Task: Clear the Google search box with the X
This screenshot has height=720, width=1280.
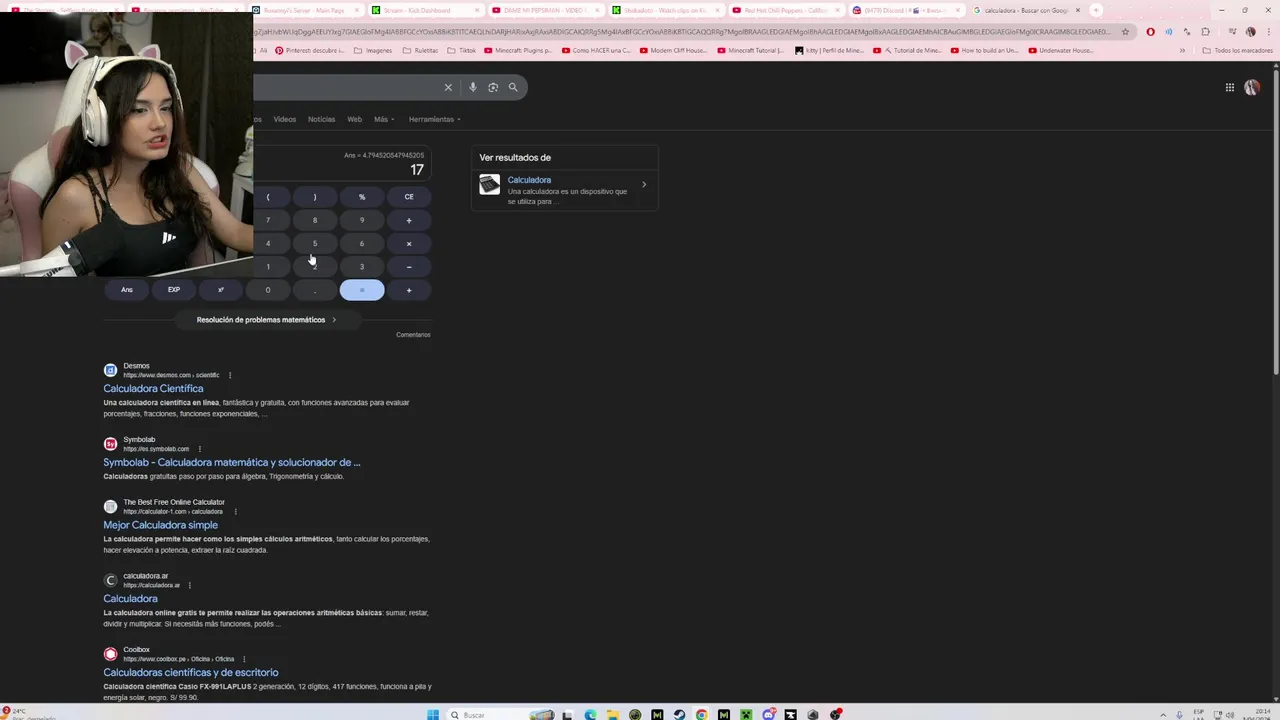Action: 448,87
